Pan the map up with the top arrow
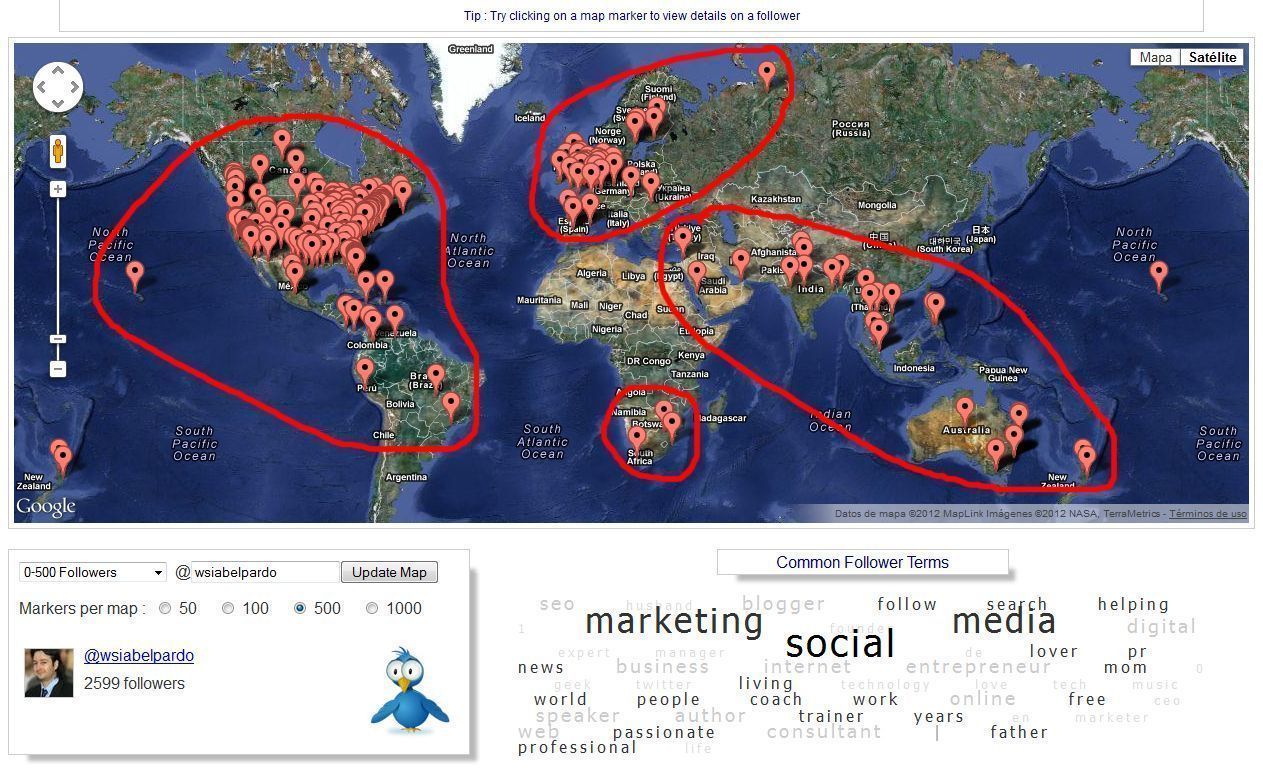 pyautogui.click(x=58, y=70)
